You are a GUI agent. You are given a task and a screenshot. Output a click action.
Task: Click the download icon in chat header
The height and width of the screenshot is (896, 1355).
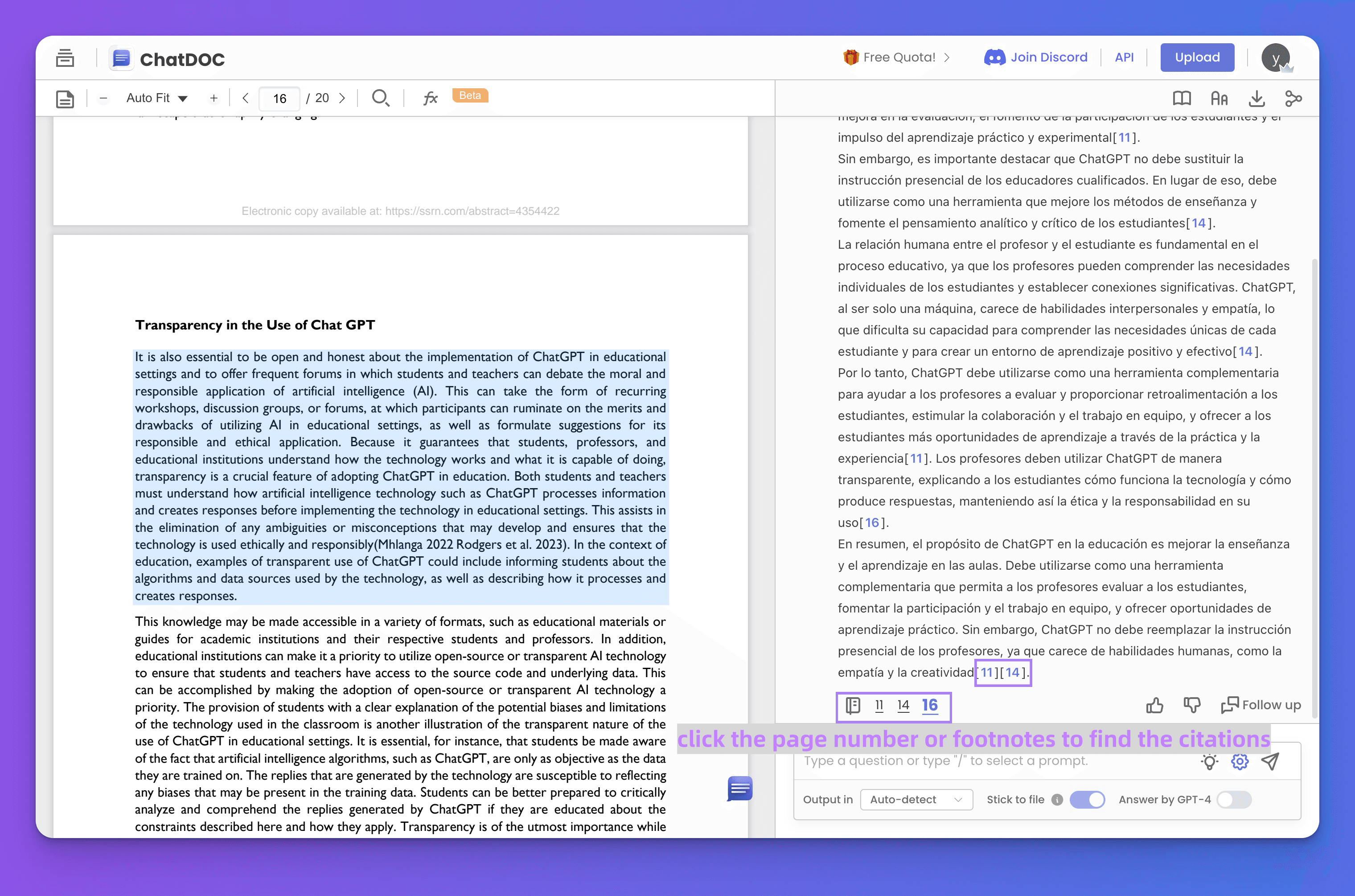click(x=1256, y=98)
